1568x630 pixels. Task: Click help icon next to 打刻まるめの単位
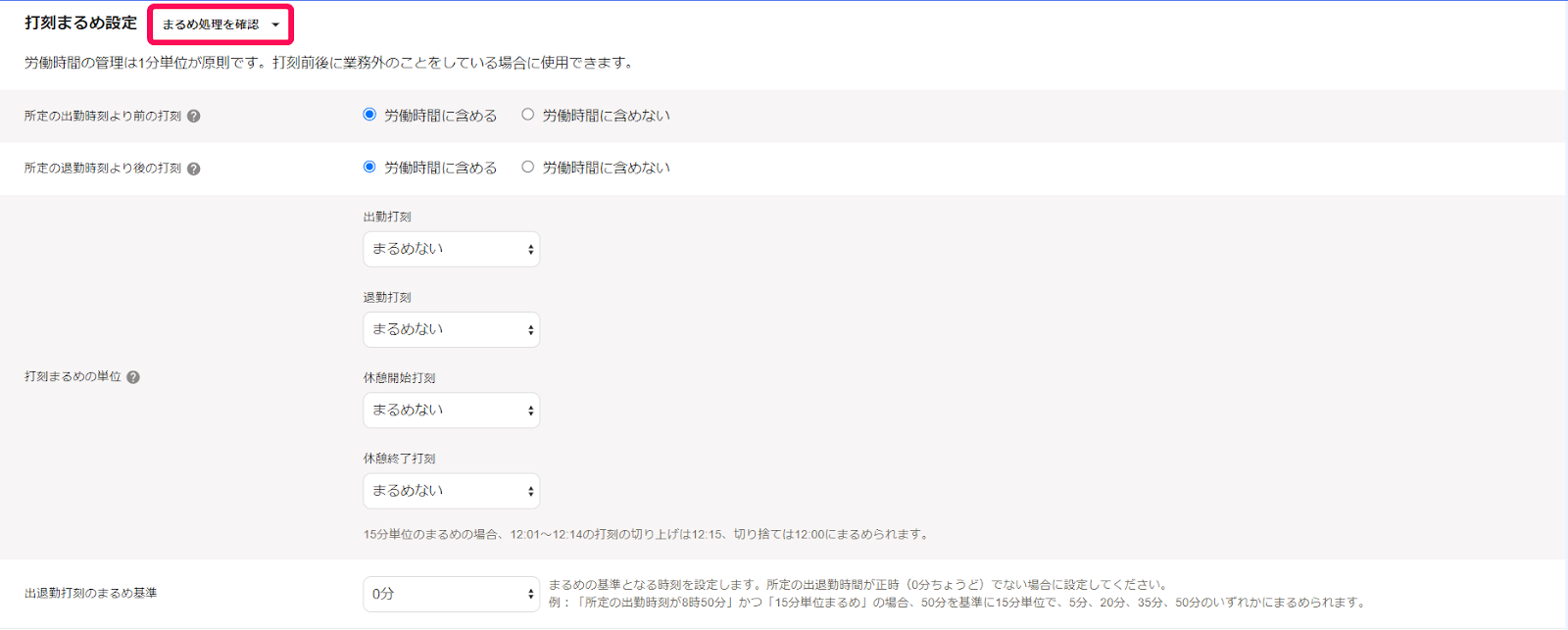(133, 377)
